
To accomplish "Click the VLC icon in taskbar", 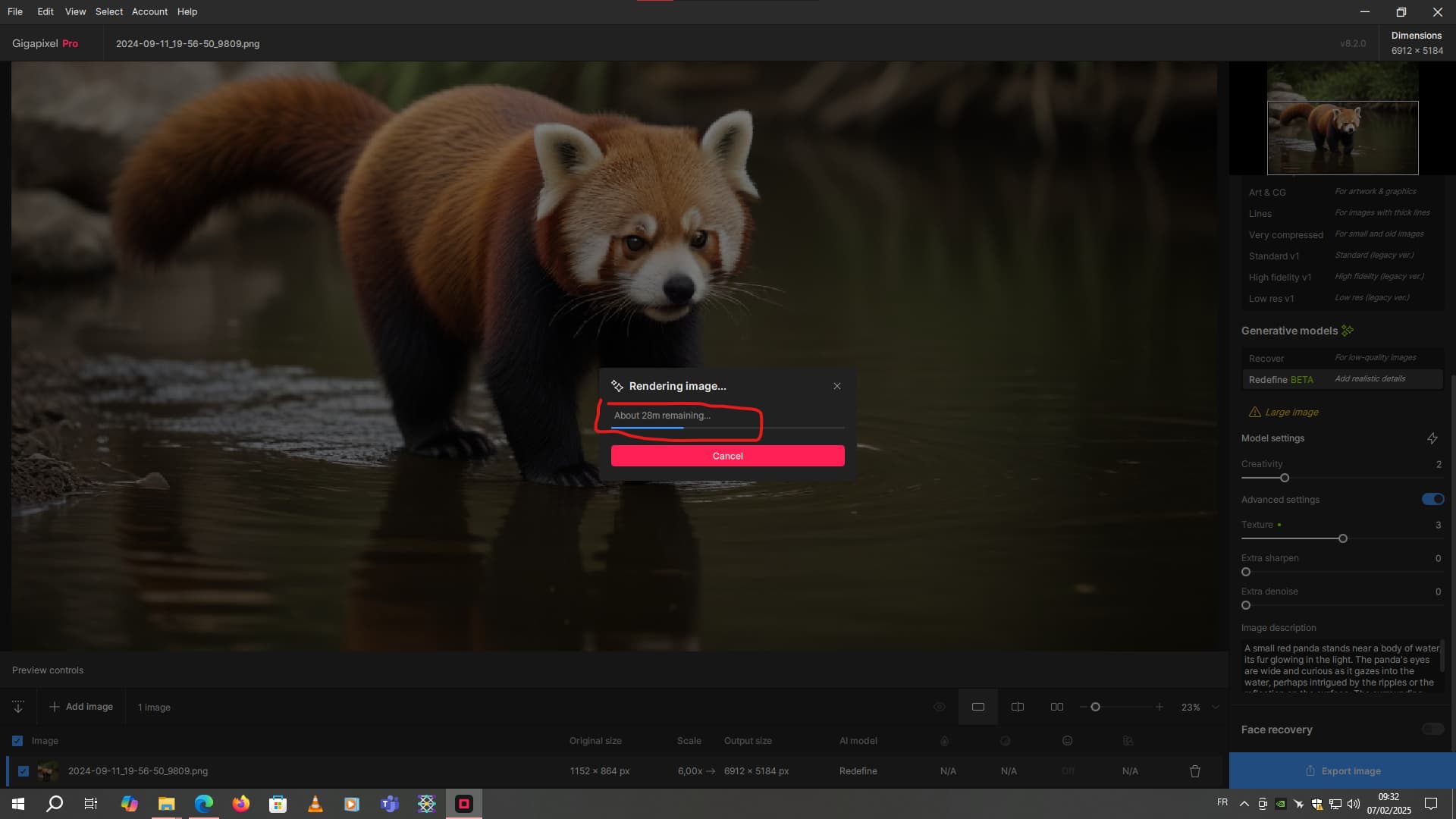I will pyautogui.click(x=315, y=804).
